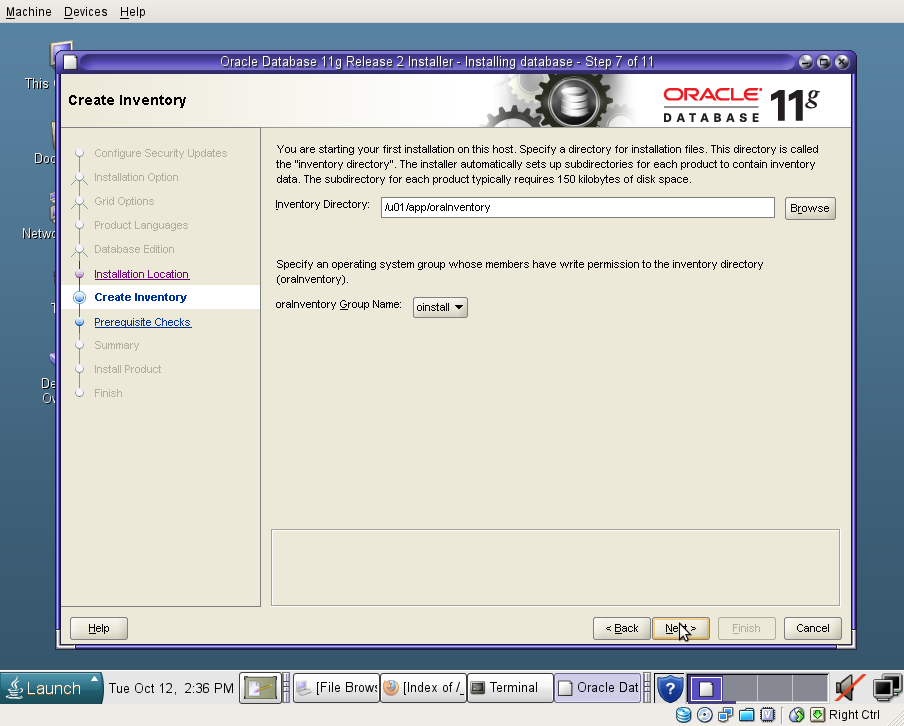This screenshot has width=904, height=726.
Task: Go Back to previous installer step
Action: click(621, 628)
